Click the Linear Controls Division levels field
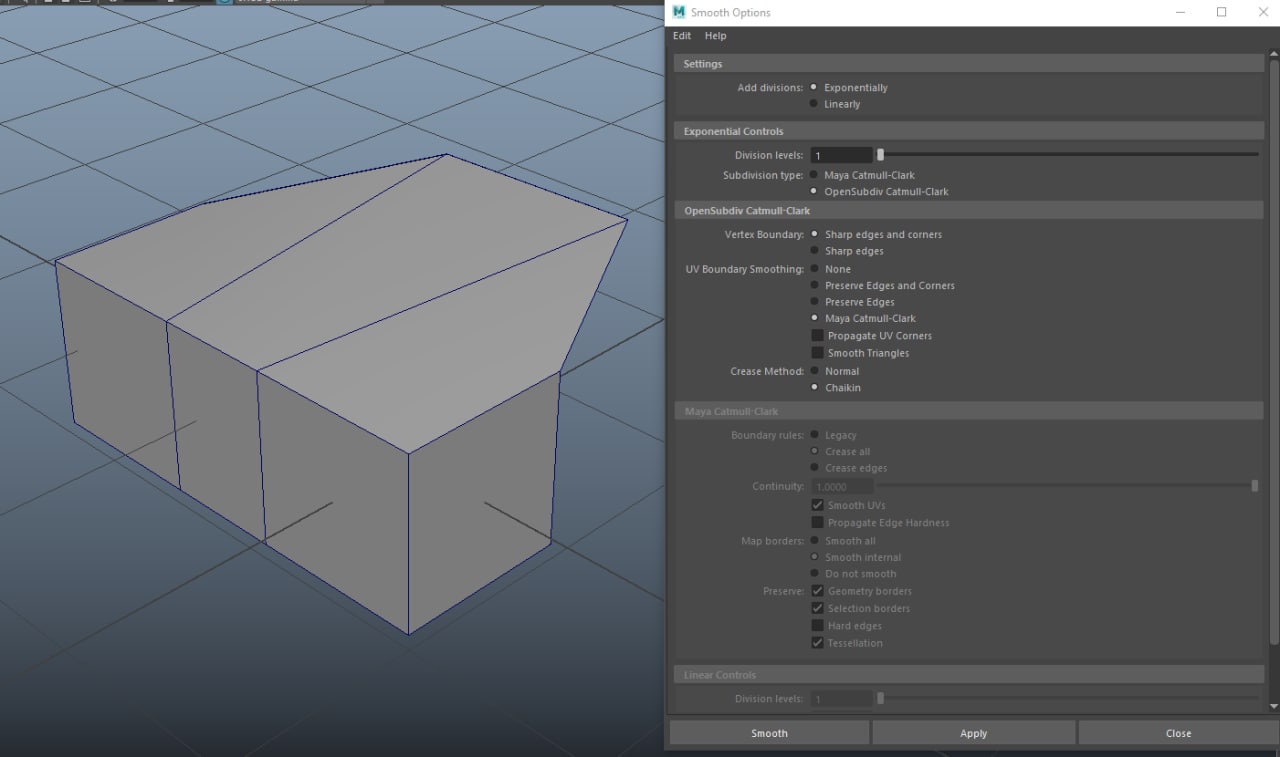 pos(841,699)
